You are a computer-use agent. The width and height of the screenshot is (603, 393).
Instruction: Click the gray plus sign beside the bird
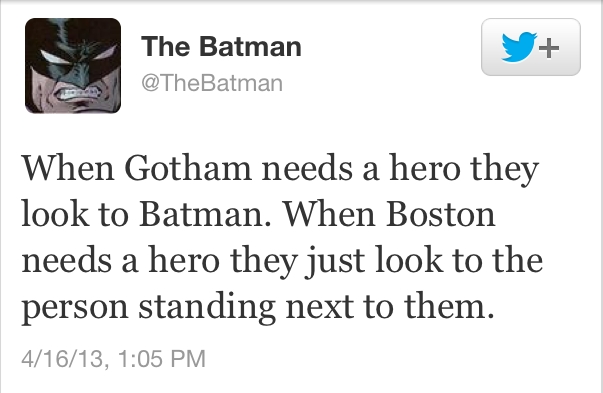coord(549,48)
